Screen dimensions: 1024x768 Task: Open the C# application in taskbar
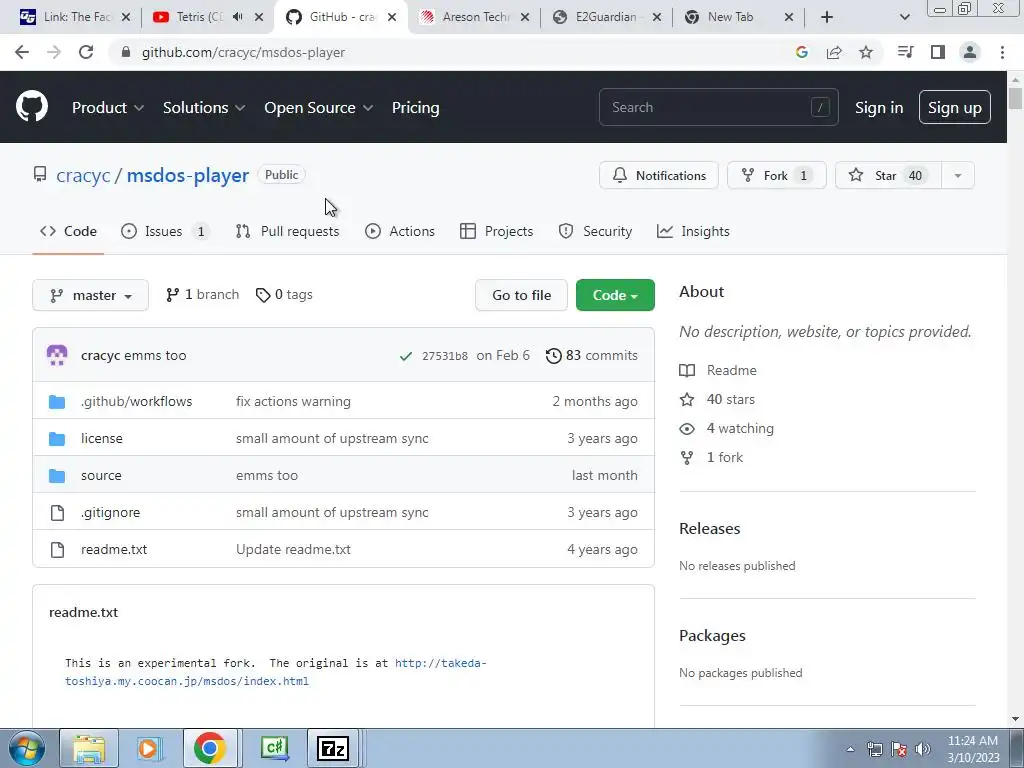(x=274, y=748)
